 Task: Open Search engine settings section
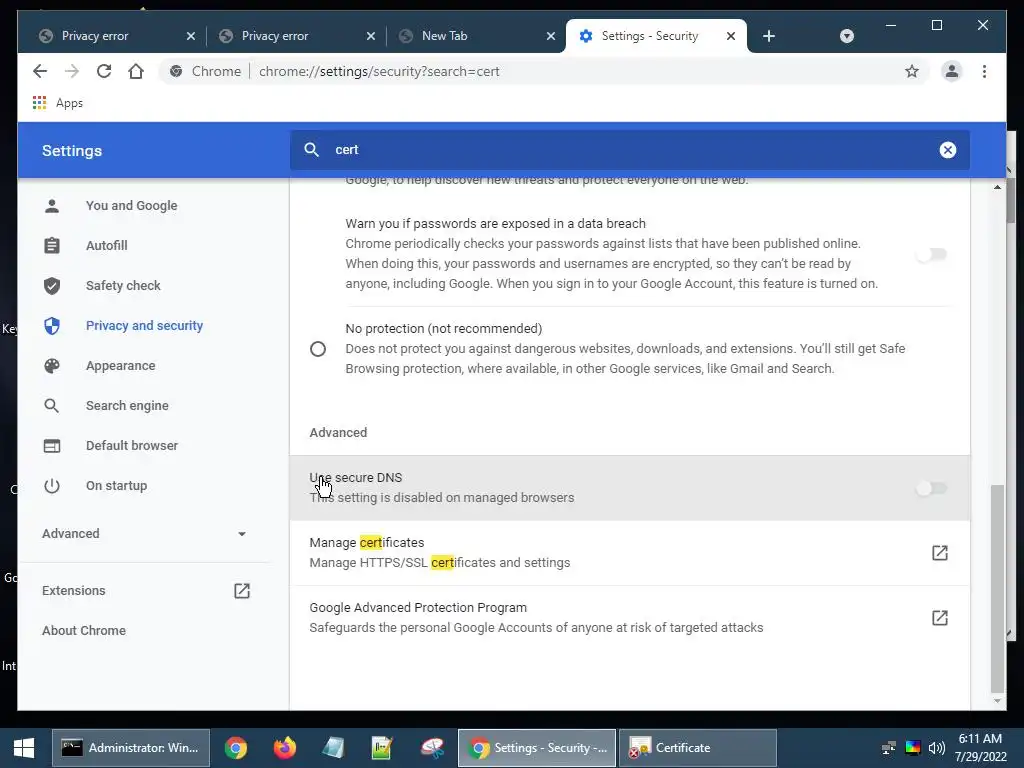(127, 406)
